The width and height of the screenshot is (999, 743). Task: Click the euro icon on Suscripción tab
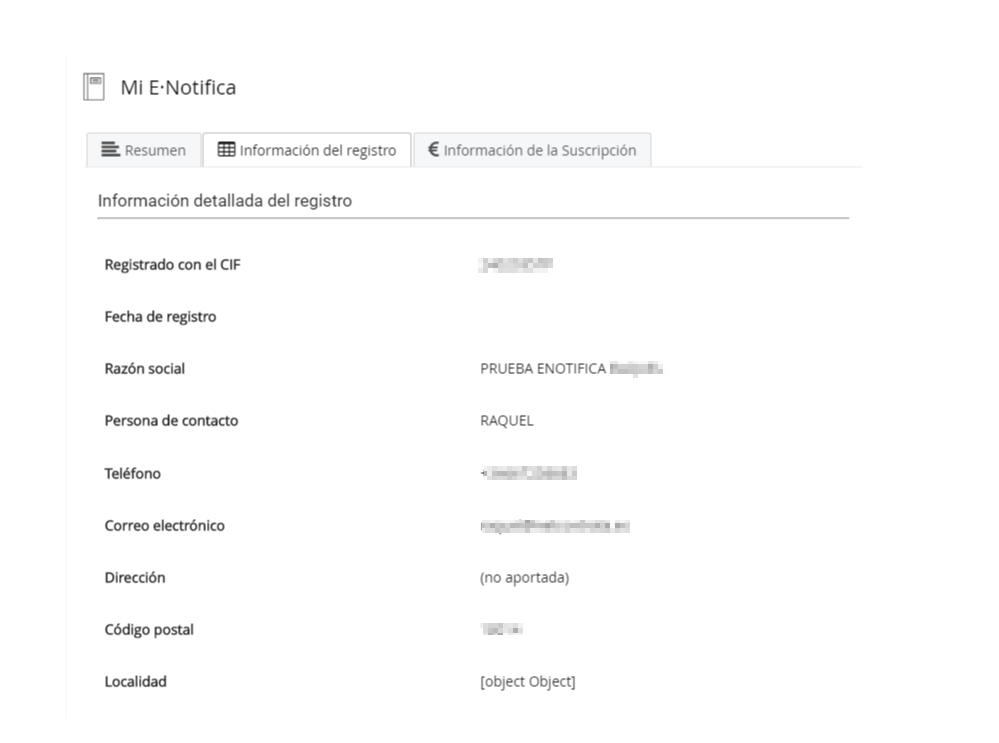(x=434, y=151)
